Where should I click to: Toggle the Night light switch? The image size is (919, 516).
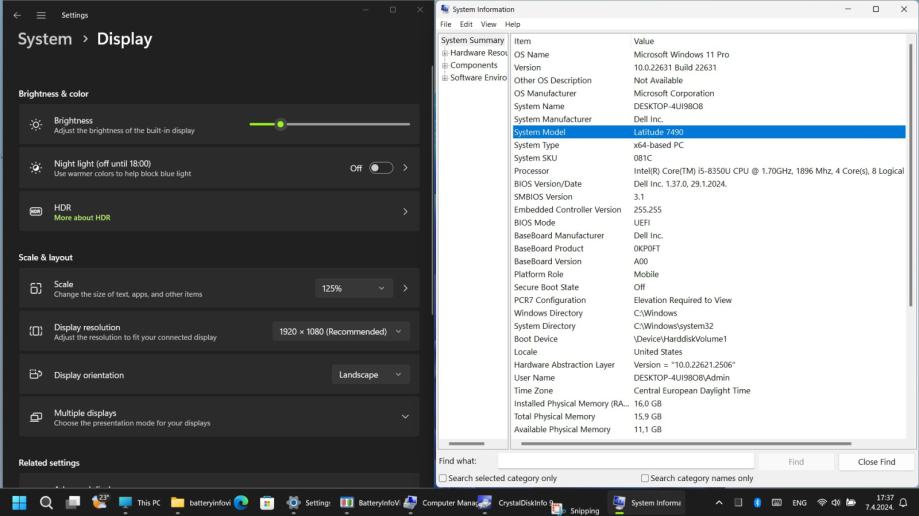(381, 168)
